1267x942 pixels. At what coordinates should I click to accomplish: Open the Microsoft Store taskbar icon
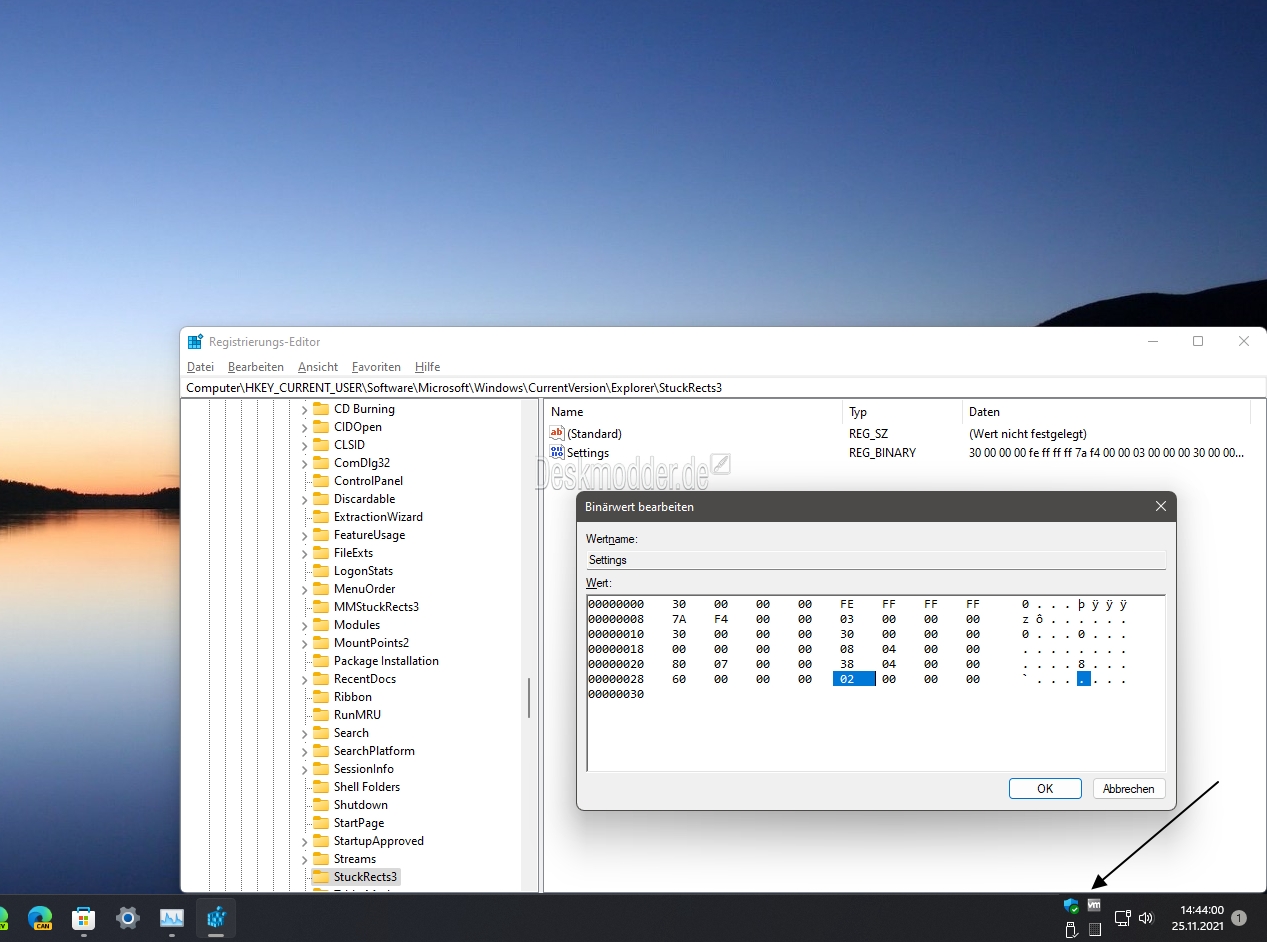(83, 918)
